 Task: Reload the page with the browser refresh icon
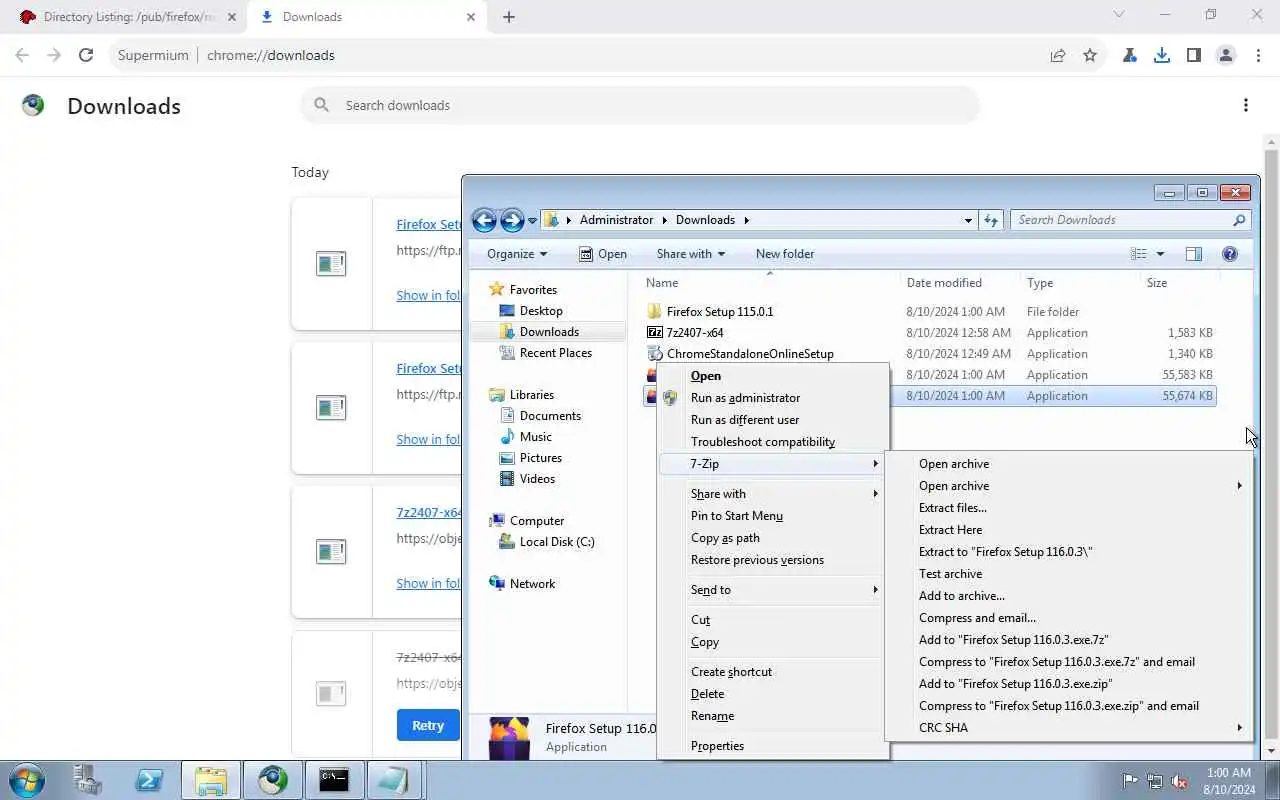pyautogui.click(x=86, y=55)
